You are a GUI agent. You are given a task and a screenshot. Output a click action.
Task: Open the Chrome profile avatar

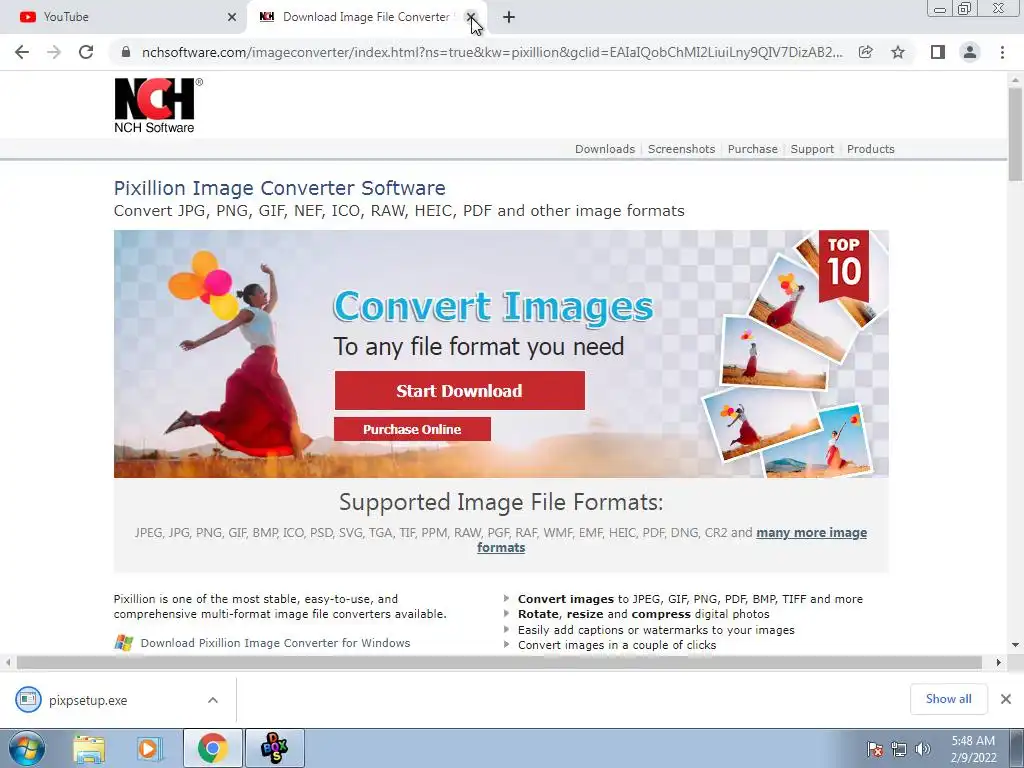970,52
